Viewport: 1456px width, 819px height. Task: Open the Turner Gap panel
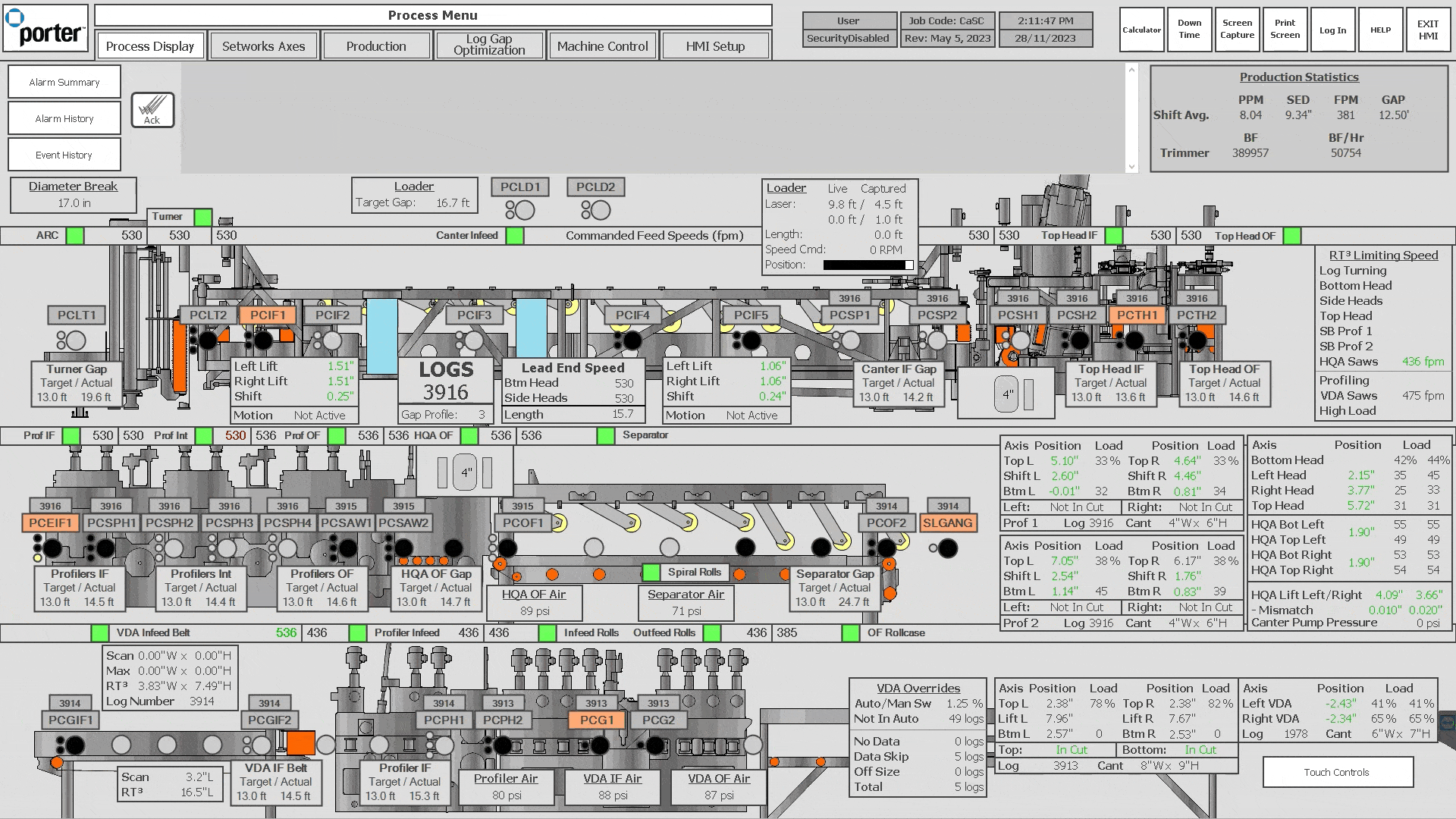(x=76, y=383)
